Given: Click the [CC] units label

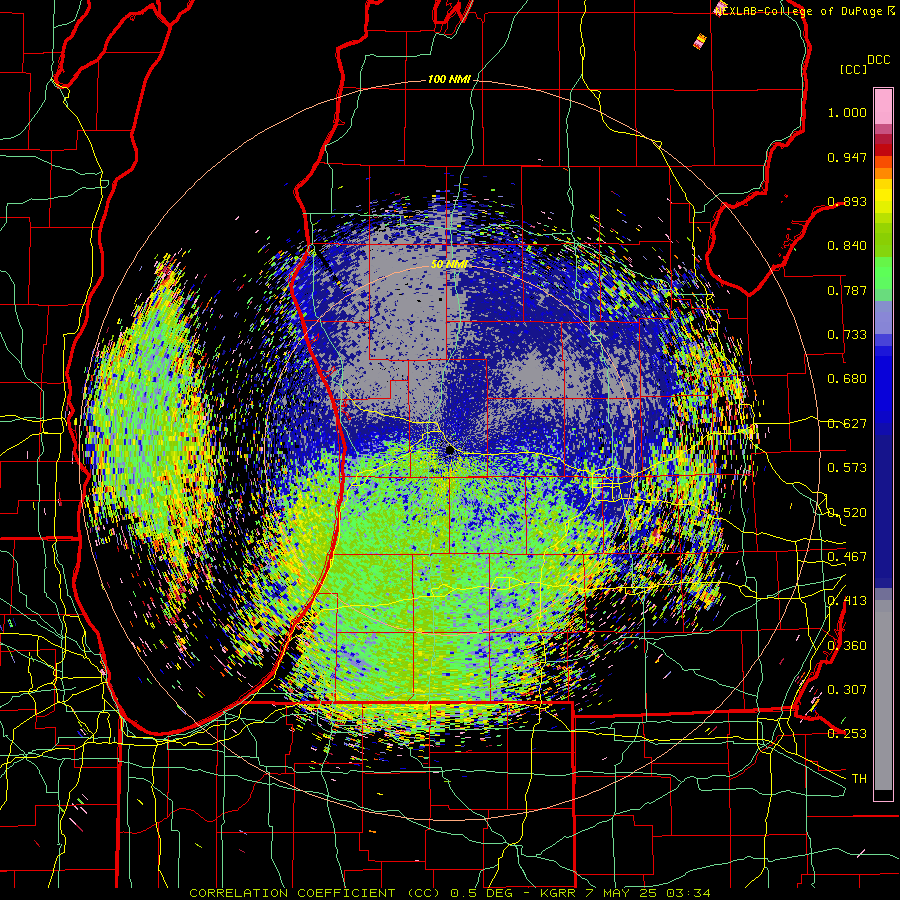Looking at the screenshot, I should tap(853, 69).
